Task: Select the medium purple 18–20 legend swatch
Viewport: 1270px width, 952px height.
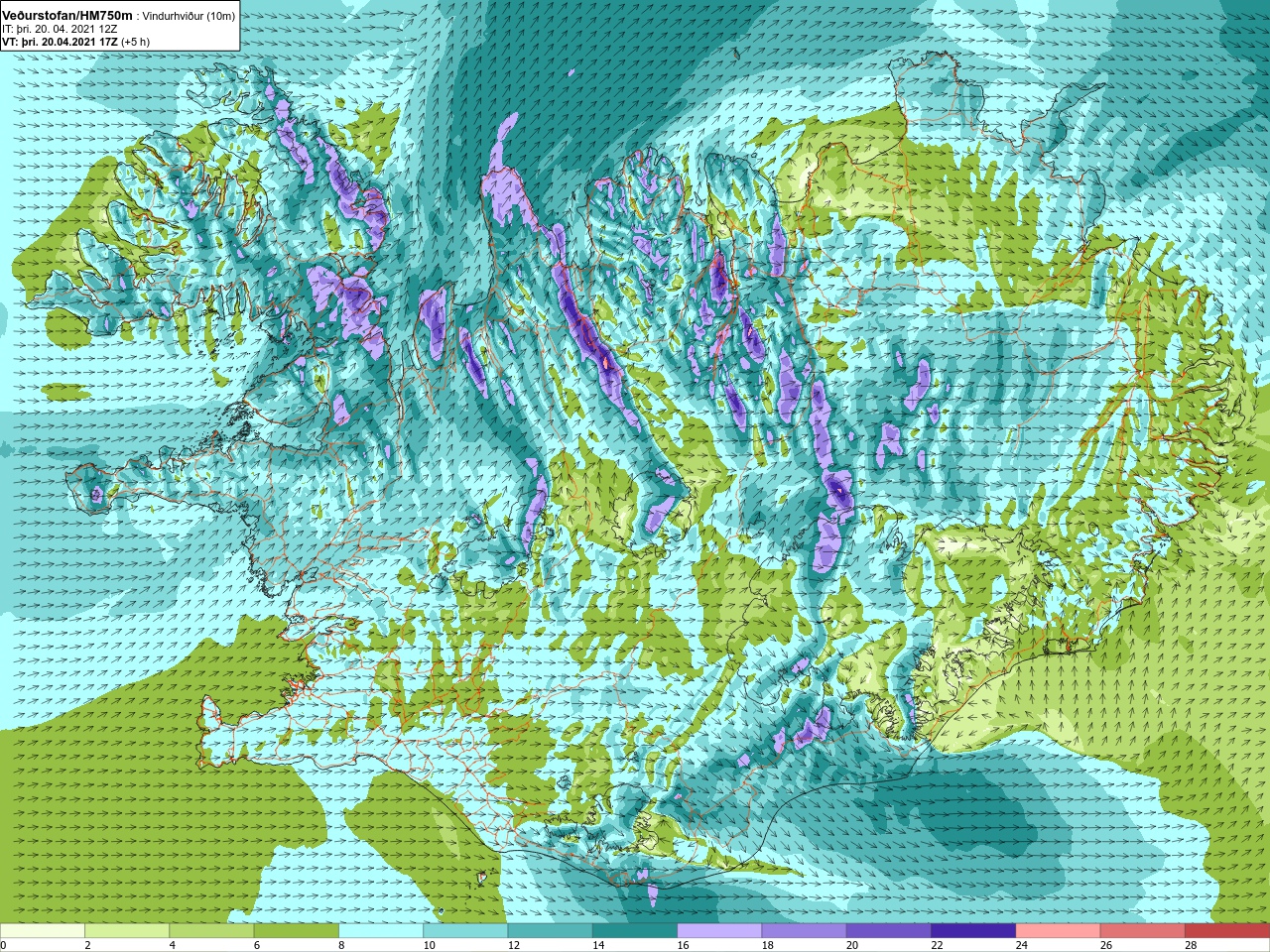Action: coord(804,930)
